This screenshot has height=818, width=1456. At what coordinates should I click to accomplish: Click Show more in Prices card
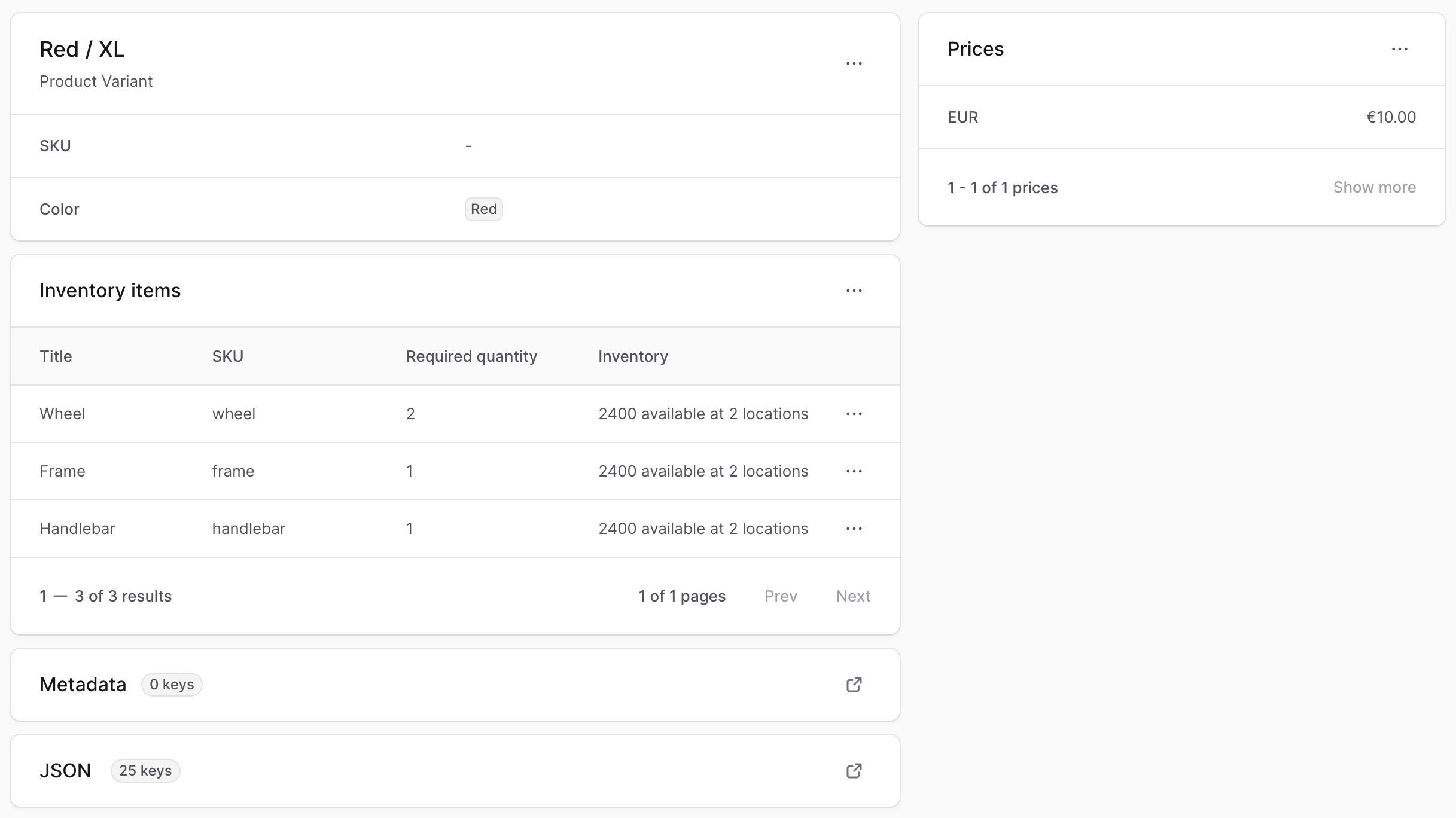click(x=1374, y=187)
